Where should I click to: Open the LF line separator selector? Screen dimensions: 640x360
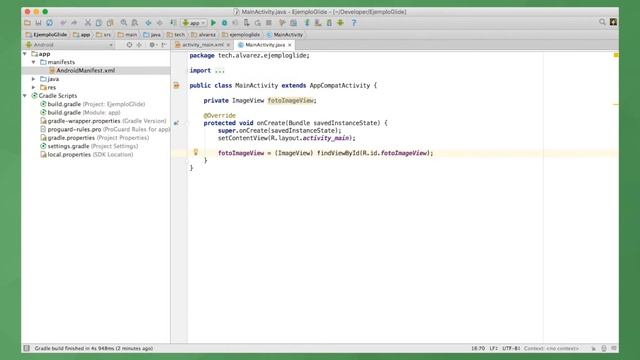pyautogui.click(x=493, y=348)
